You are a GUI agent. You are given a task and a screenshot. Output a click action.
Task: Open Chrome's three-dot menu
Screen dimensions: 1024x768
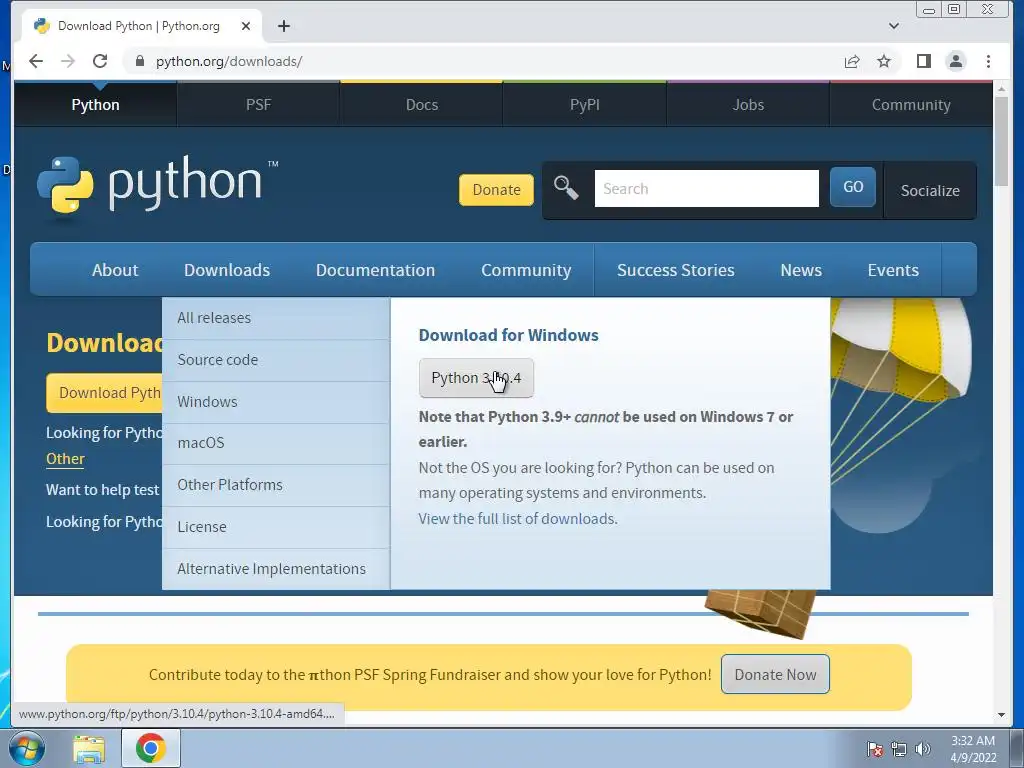(x=988, y=61)
